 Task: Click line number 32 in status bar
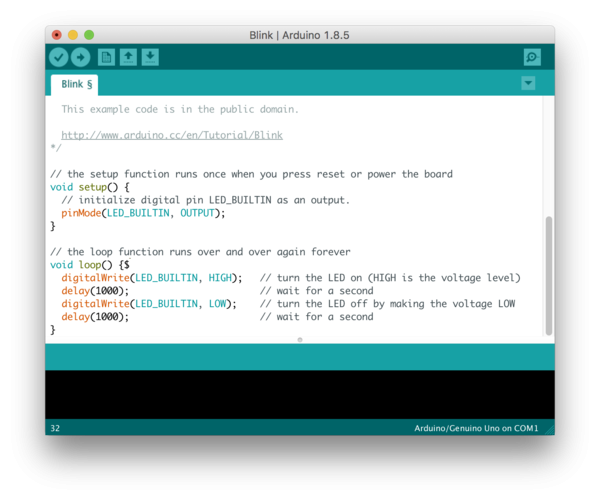[55, 428]
